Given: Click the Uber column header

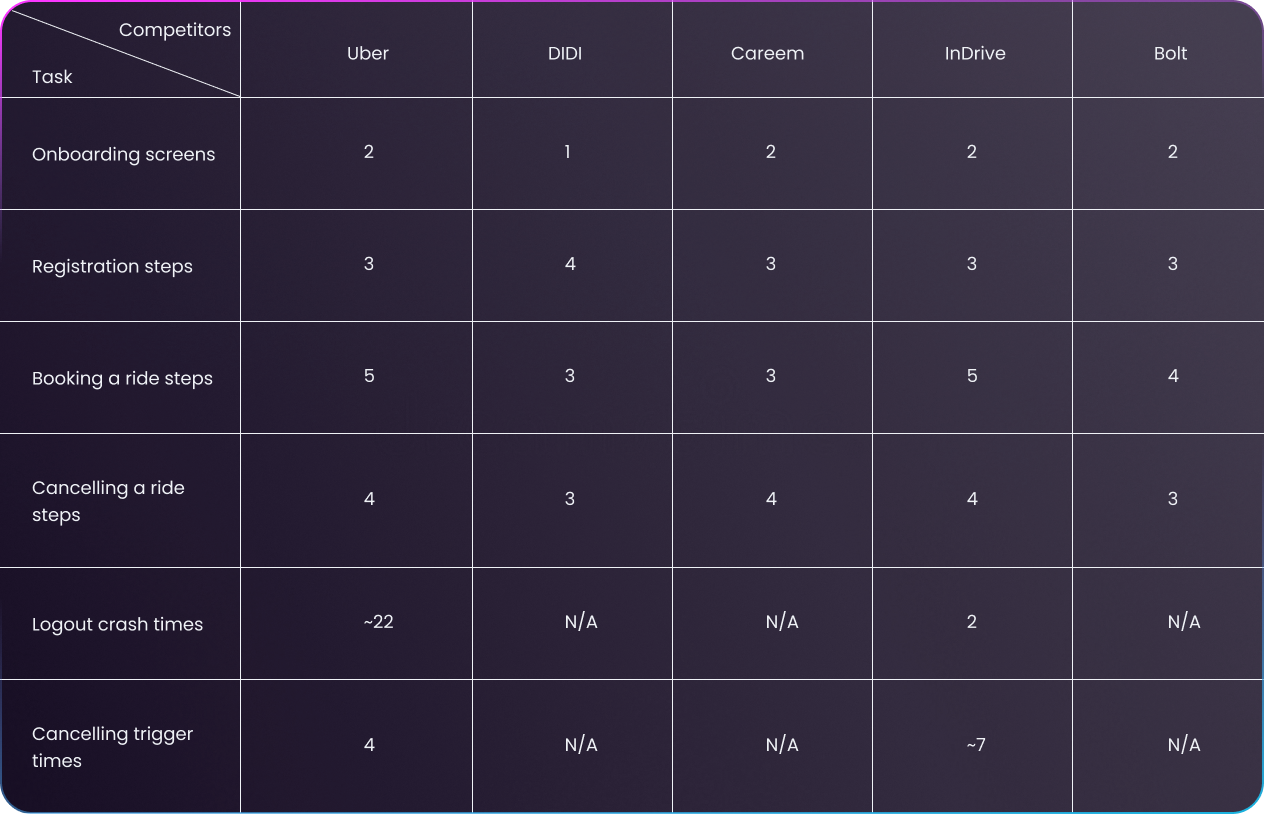Looking at the screenshot, I should 368,53.
